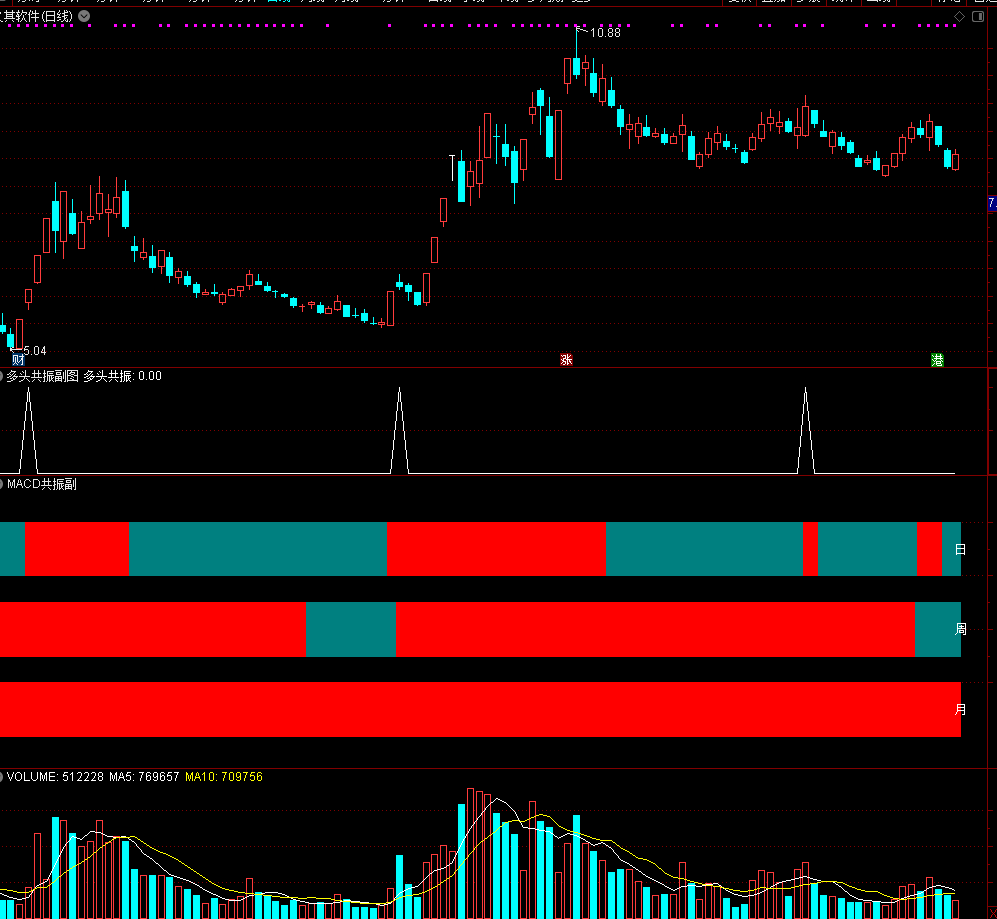
Task: Click the yellow MA10: 709756 readout
Action: tap(224, 777)
